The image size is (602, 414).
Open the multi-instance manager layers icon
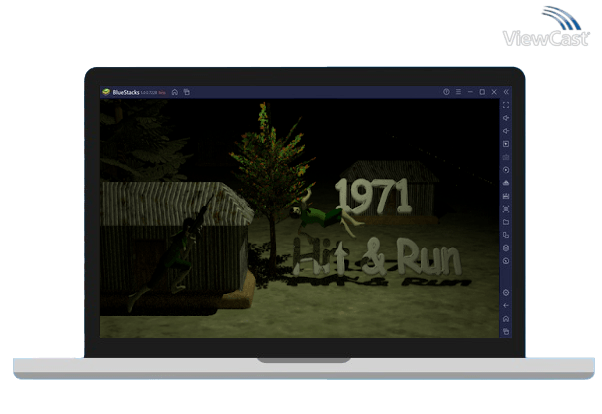coord(506,248)
